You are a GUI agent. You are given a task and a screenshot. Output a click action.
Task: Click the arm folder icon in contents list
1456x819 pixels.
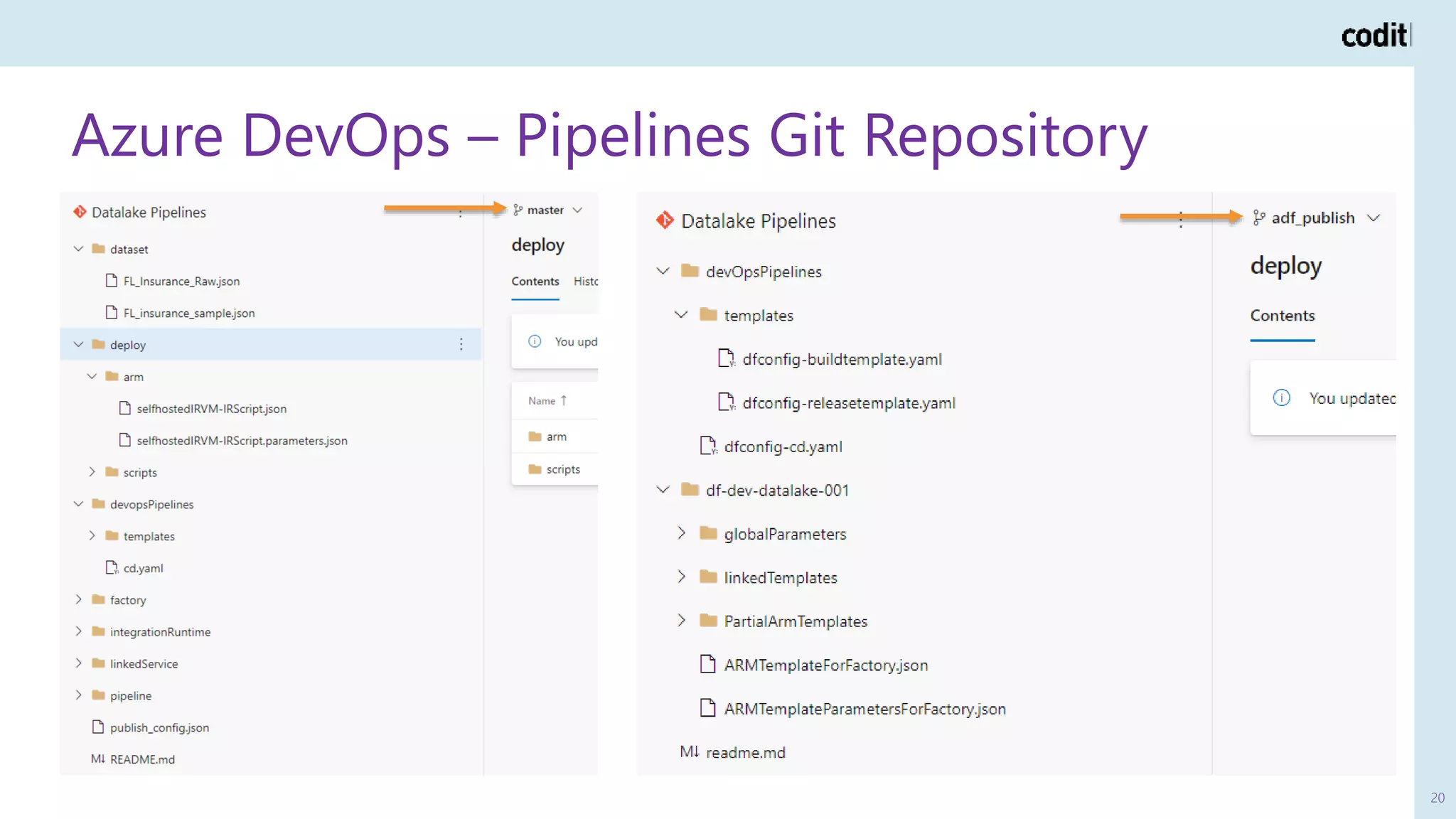pyautogui.click(x=535, y=437)
